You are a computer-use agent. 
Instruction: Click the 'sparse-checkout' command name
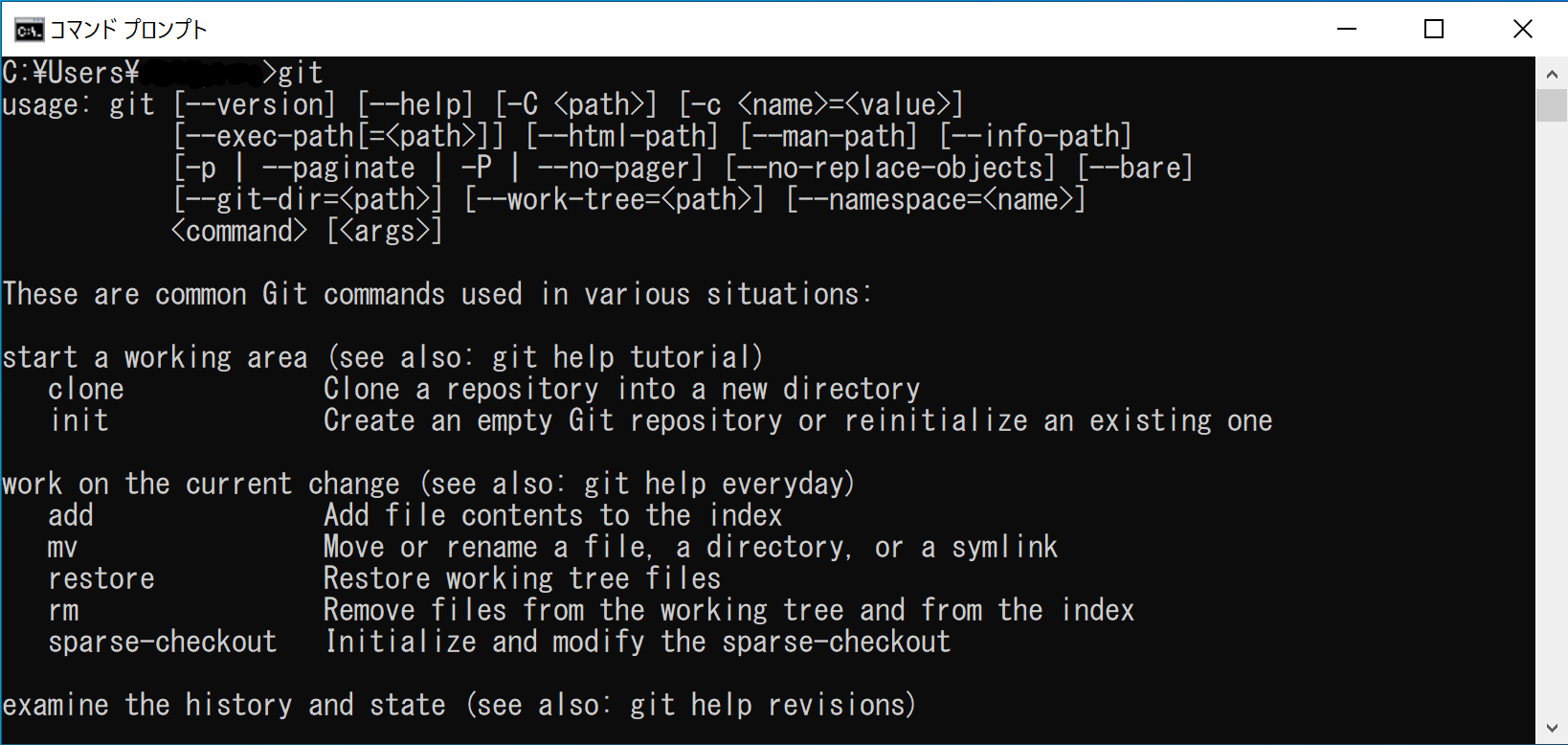click(x=163, y=643)
